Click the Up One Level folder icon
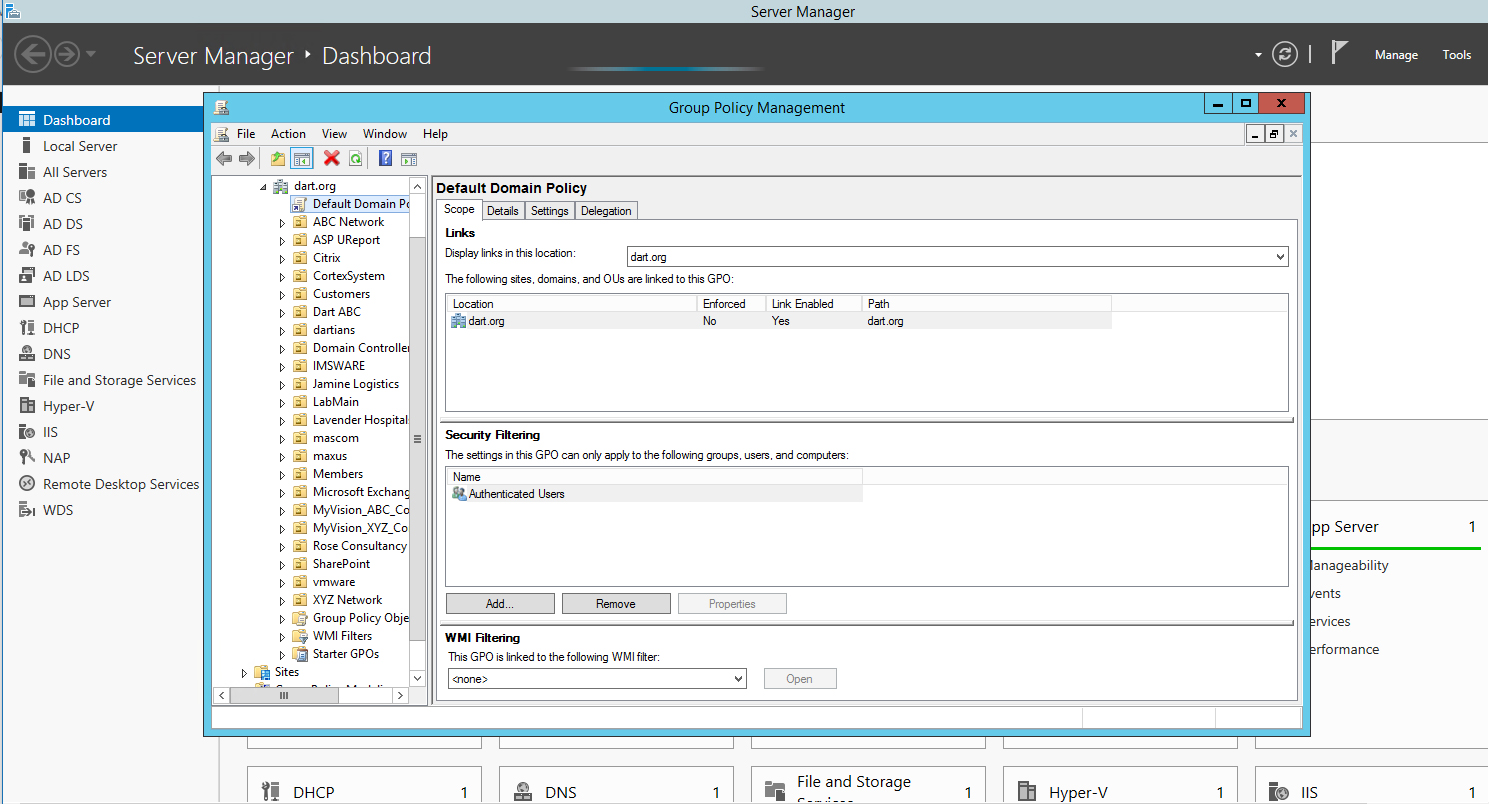 click(x=278, y=158)
